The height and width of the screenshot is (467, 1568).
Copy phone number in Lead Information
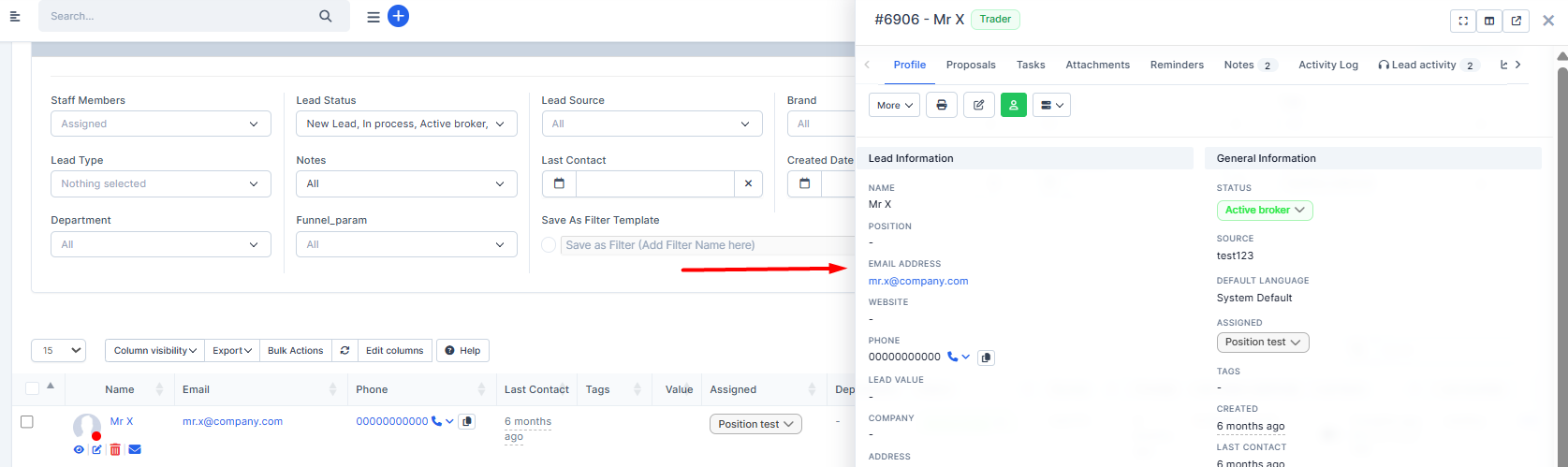pyautogui.click(x=986, y=358)
